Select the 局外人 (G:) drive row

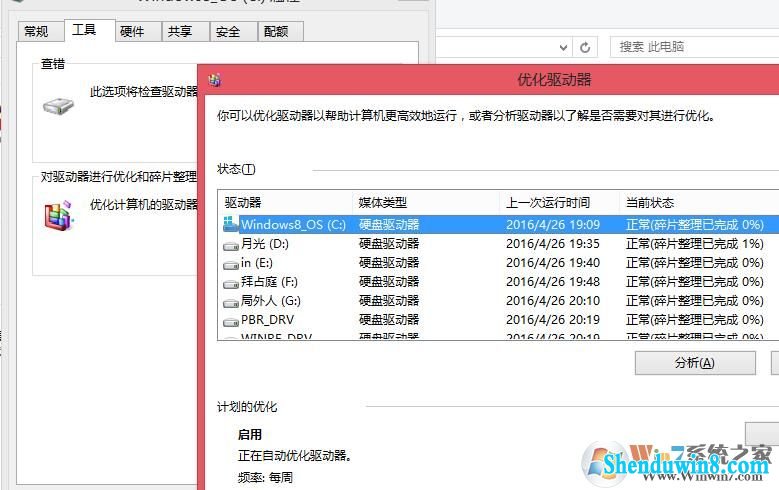[499, 301]
